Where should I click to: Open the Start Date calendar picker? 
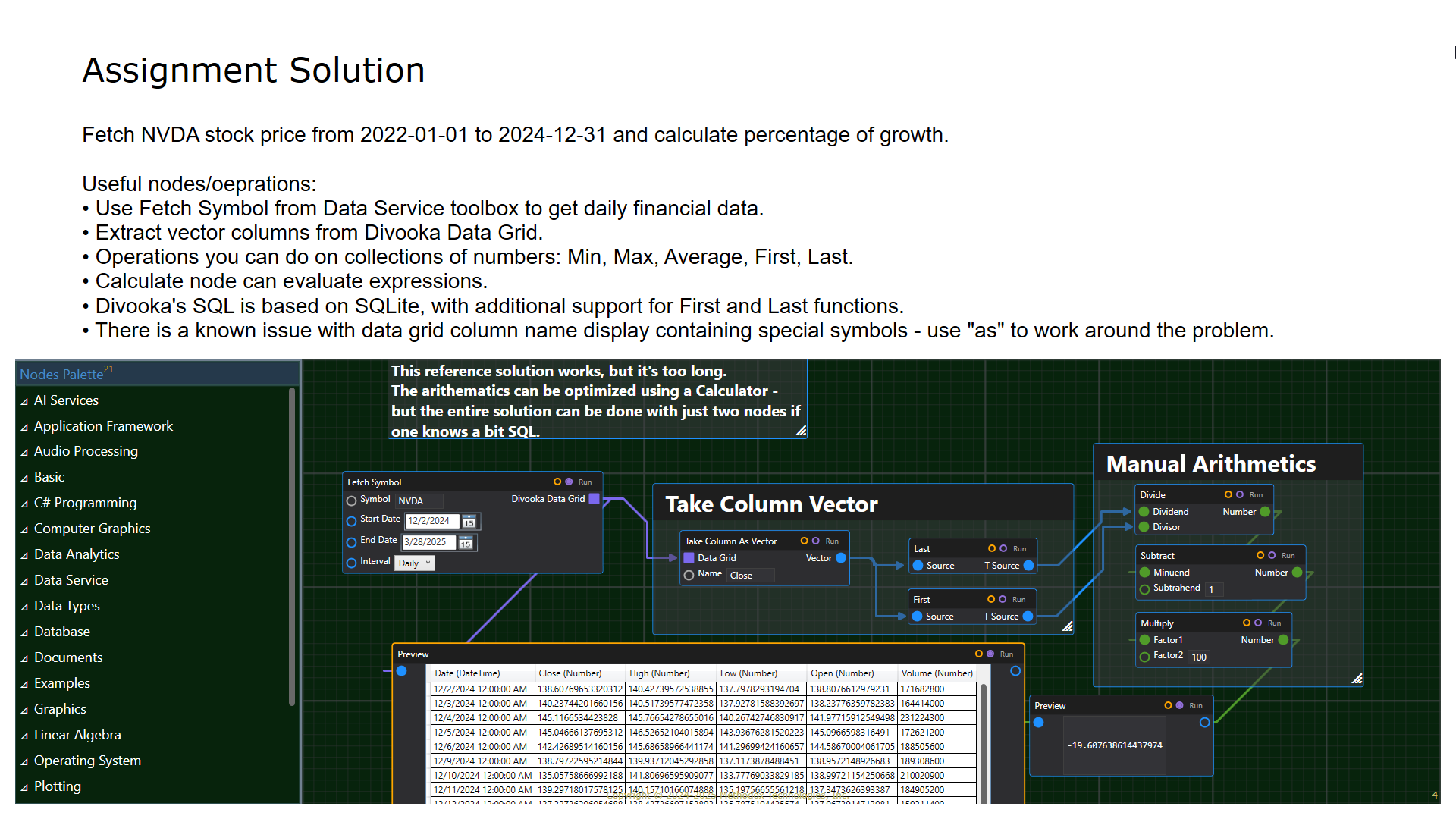(469, 522)
